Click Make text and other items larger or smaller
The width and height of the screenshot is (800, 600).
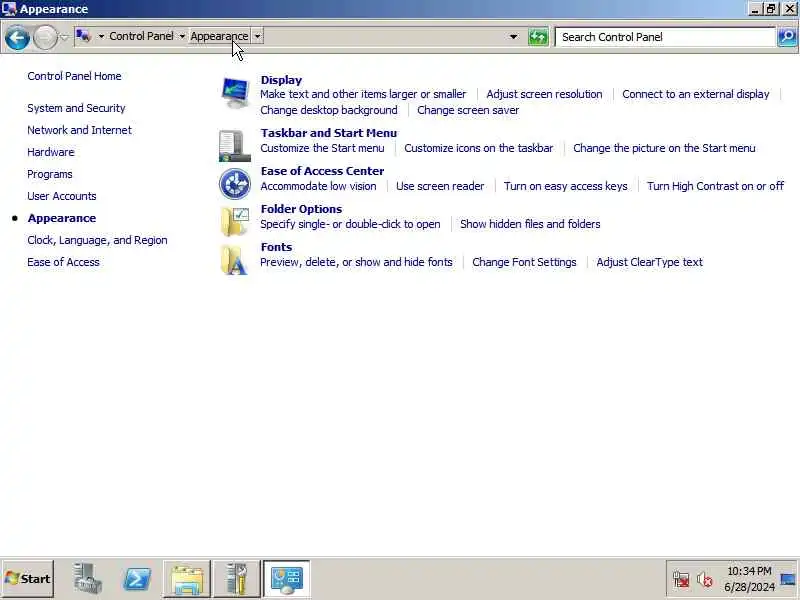[x=363, y=94]
